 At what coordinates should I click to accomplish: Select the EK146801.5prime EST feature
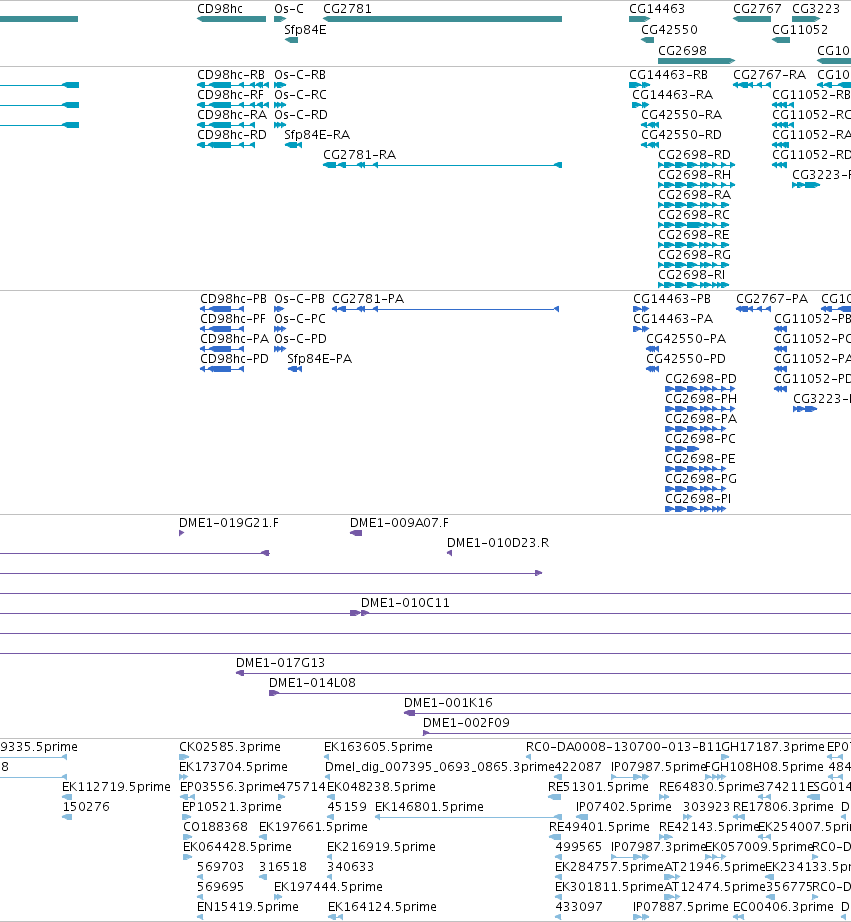tap(468, 817)
